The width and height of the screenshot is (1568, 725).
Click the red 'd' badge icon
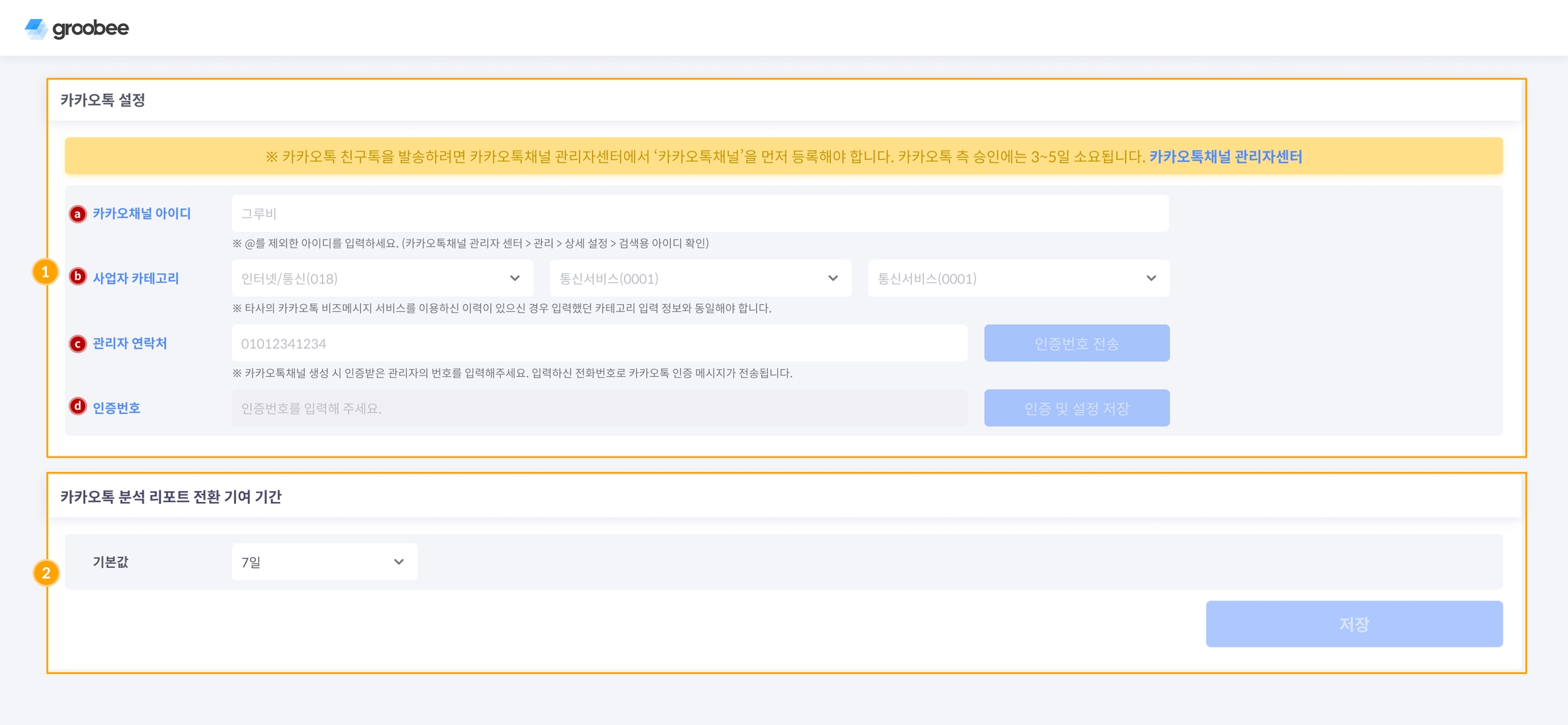tap(78, 407)
